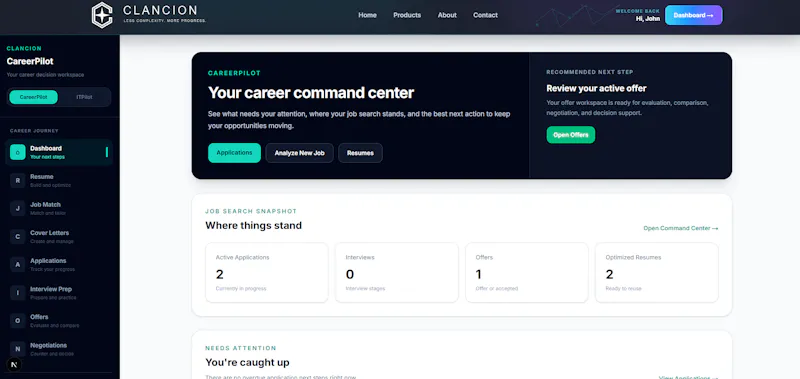Click 'NEEDS ATTENTION' label

click(x=241, y=348)
